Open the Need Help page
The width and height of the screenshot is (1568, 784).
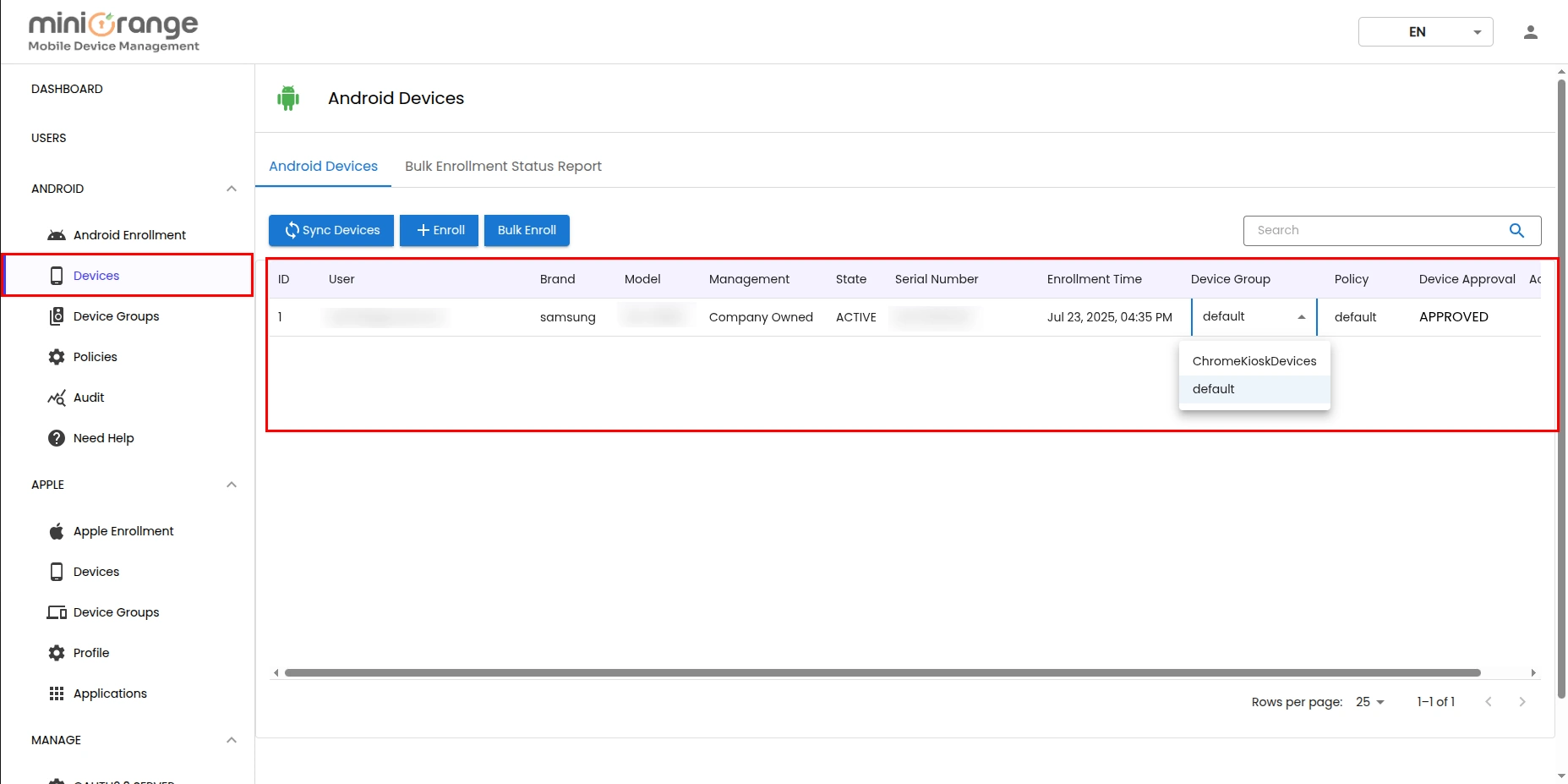(103, 438)
